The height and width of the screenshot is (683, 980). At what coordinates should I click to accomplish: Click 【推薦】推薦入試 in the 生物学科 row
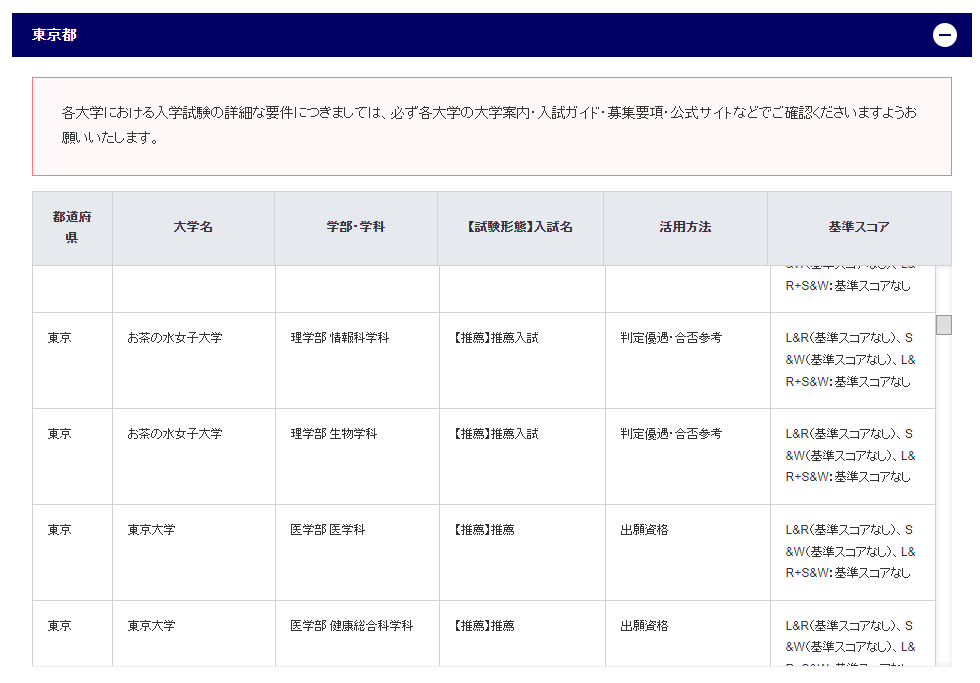pyautogui.click(x=496, y=434)
